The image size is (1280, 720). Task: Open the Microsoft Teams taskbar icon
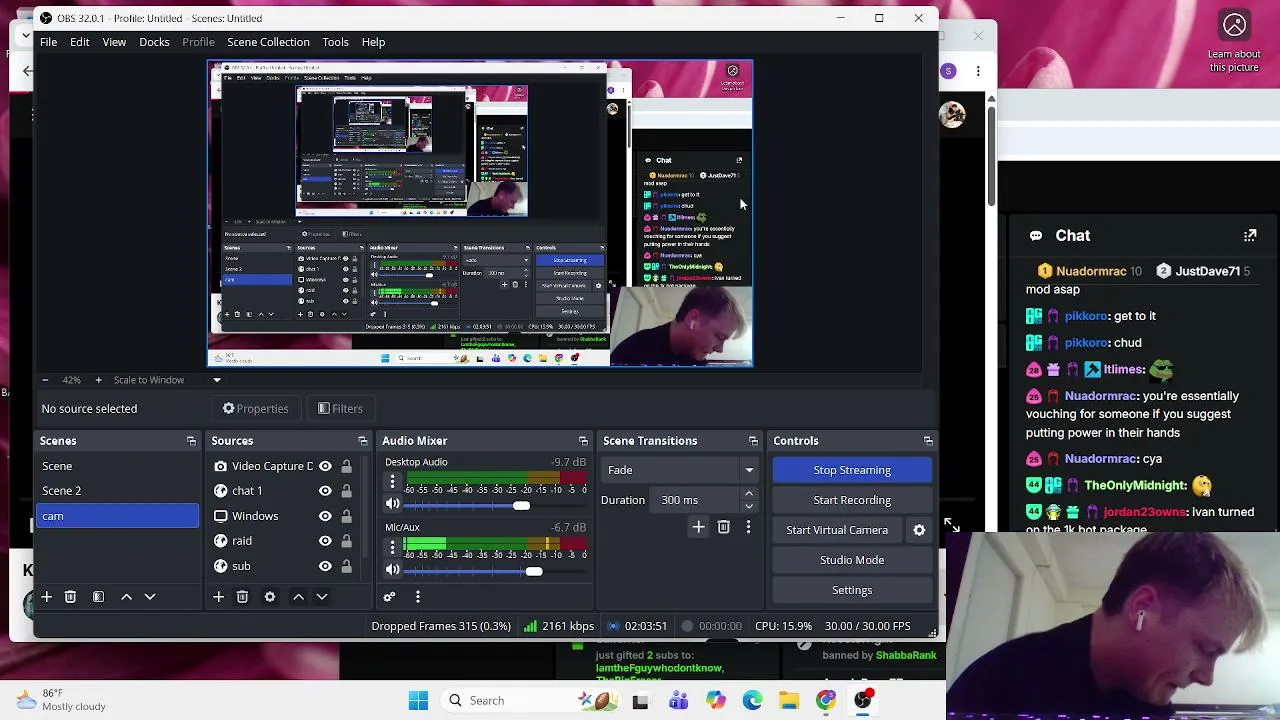pyautogui.click(x=678, y=701)
